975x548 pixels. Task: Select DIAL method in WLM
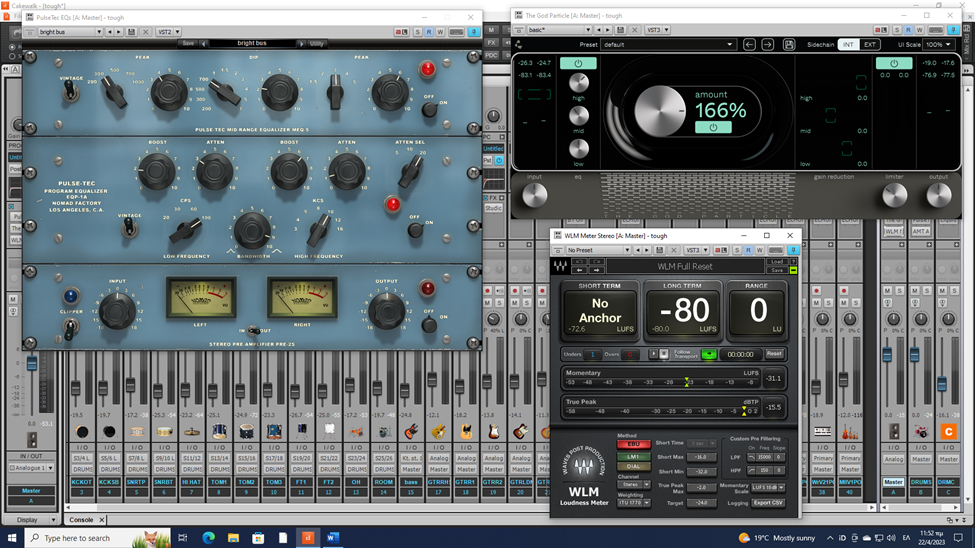pyautogui.click(x=634, y=467)
